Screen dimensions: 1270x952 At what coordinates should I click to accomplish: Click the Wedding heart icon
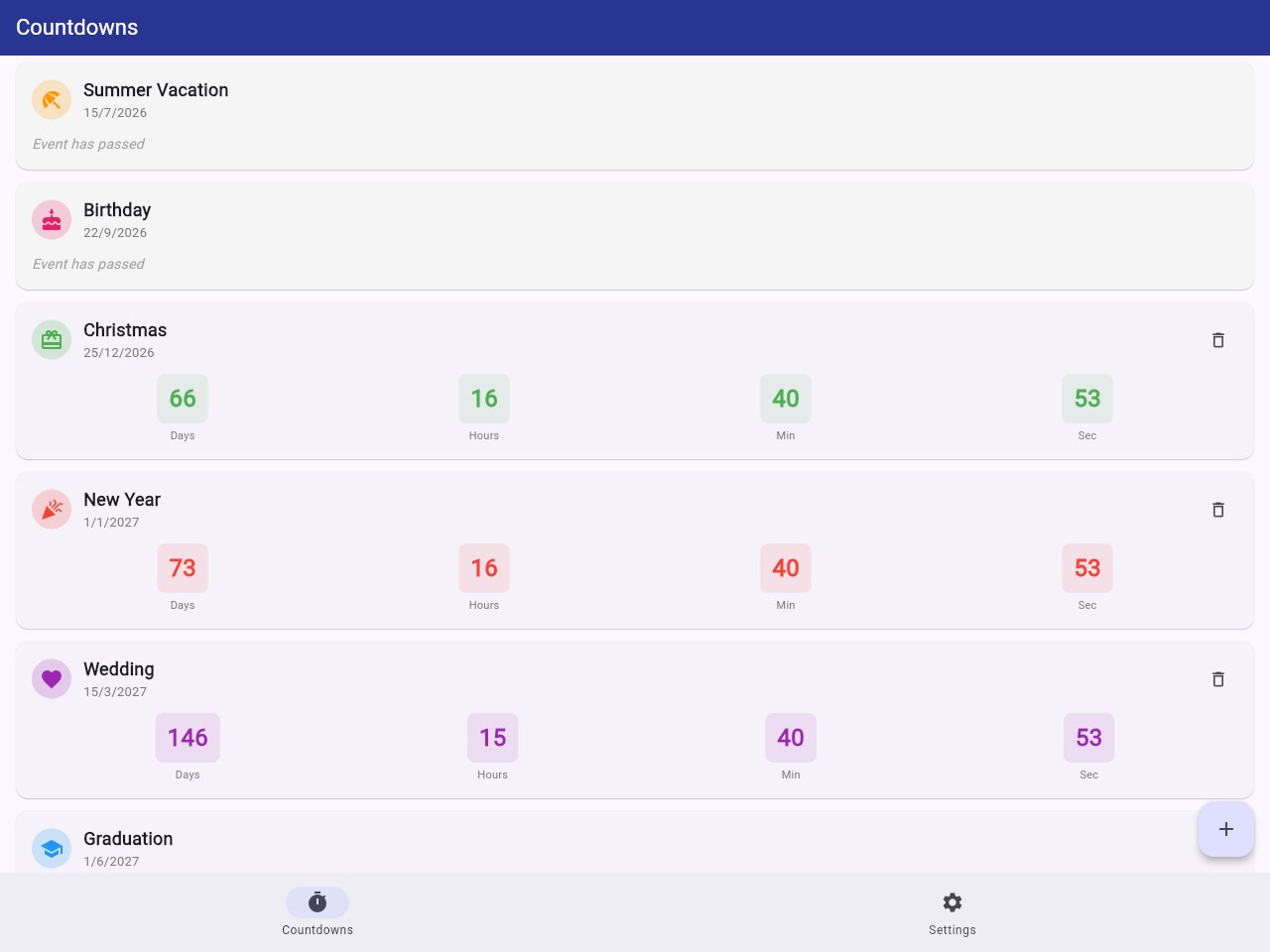point(52,679)
